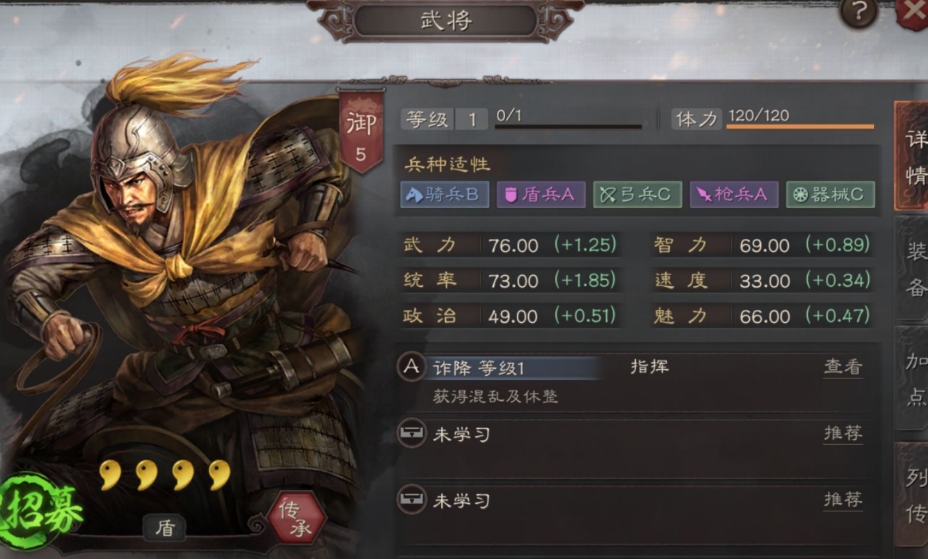Open the 加点 attribute points tab
The width and height of the screenshot is (928, 559).
point(912,379)
